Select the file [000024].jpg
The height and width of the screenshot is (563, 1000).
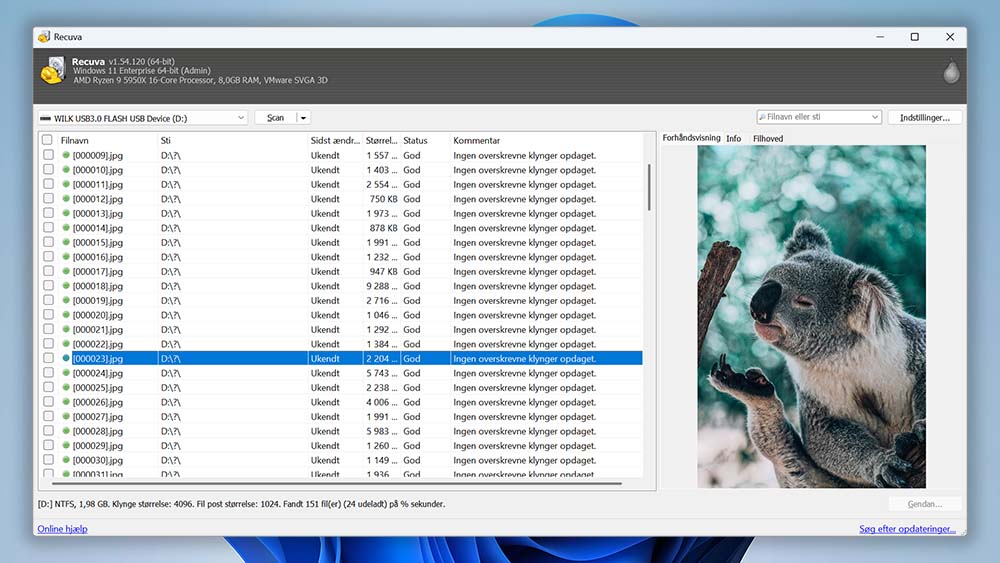click(98, 373)
